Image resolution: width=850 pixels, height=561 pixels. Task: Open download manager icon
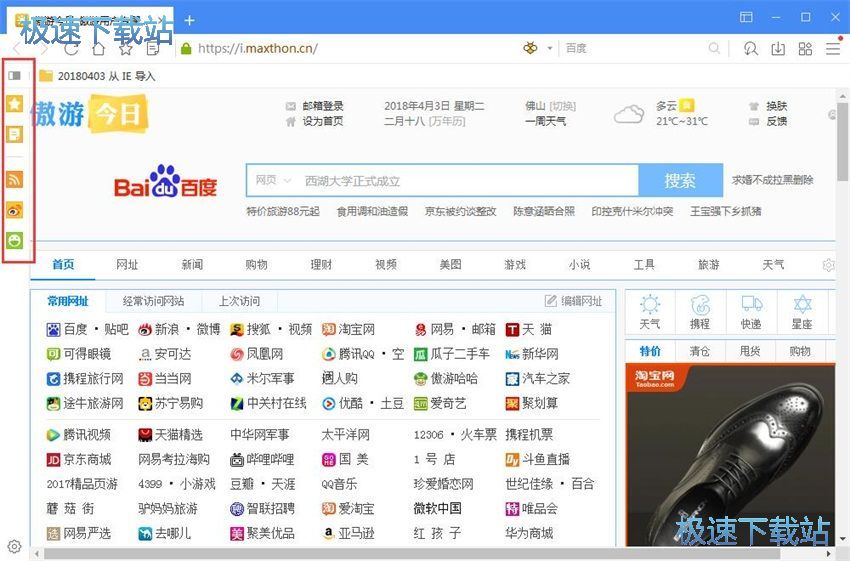(778, 49)
